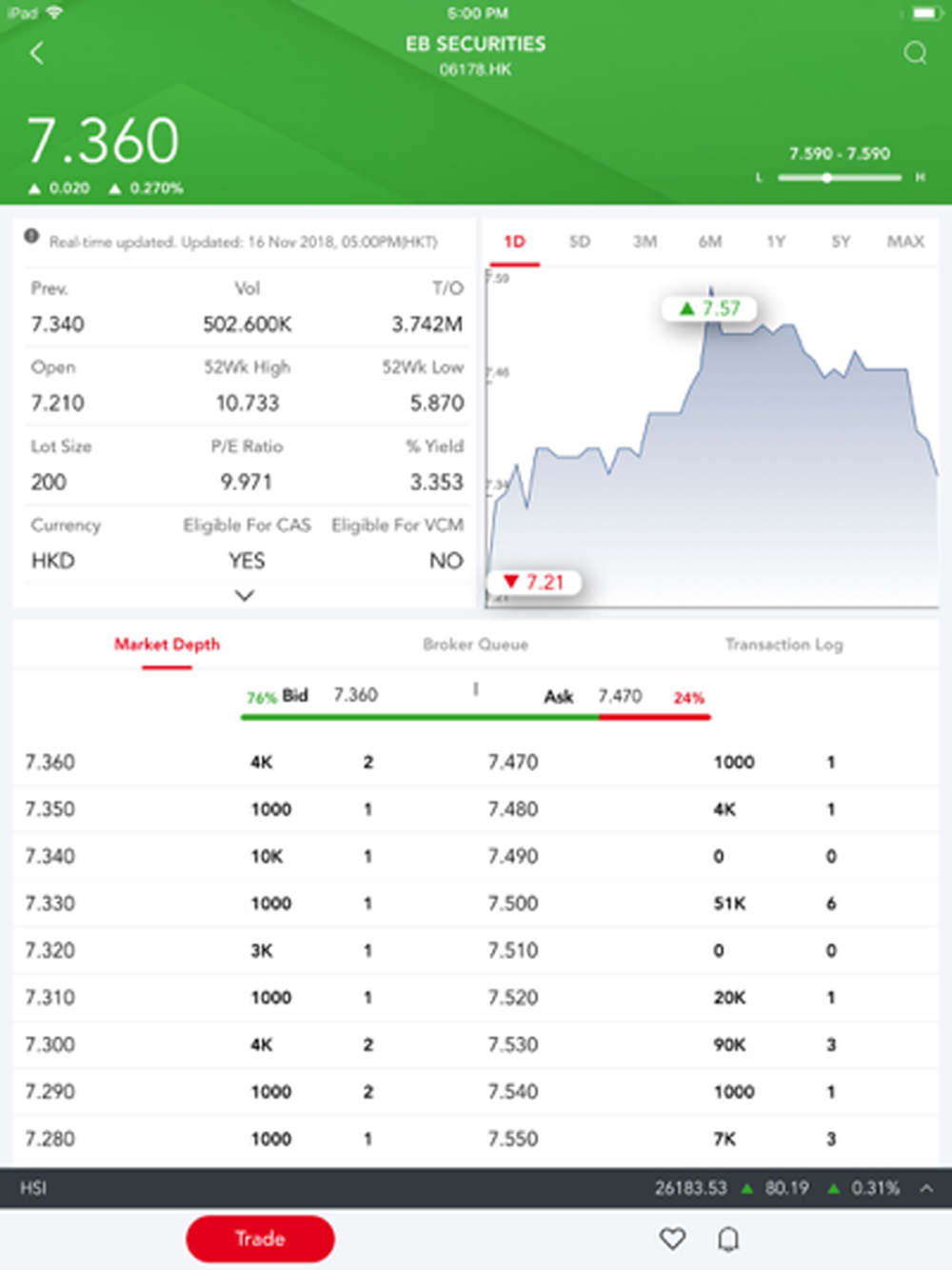Viewport: 952px width, 1270px height.
Task: Tap the intraday price chart area
Action: [712, 438]
